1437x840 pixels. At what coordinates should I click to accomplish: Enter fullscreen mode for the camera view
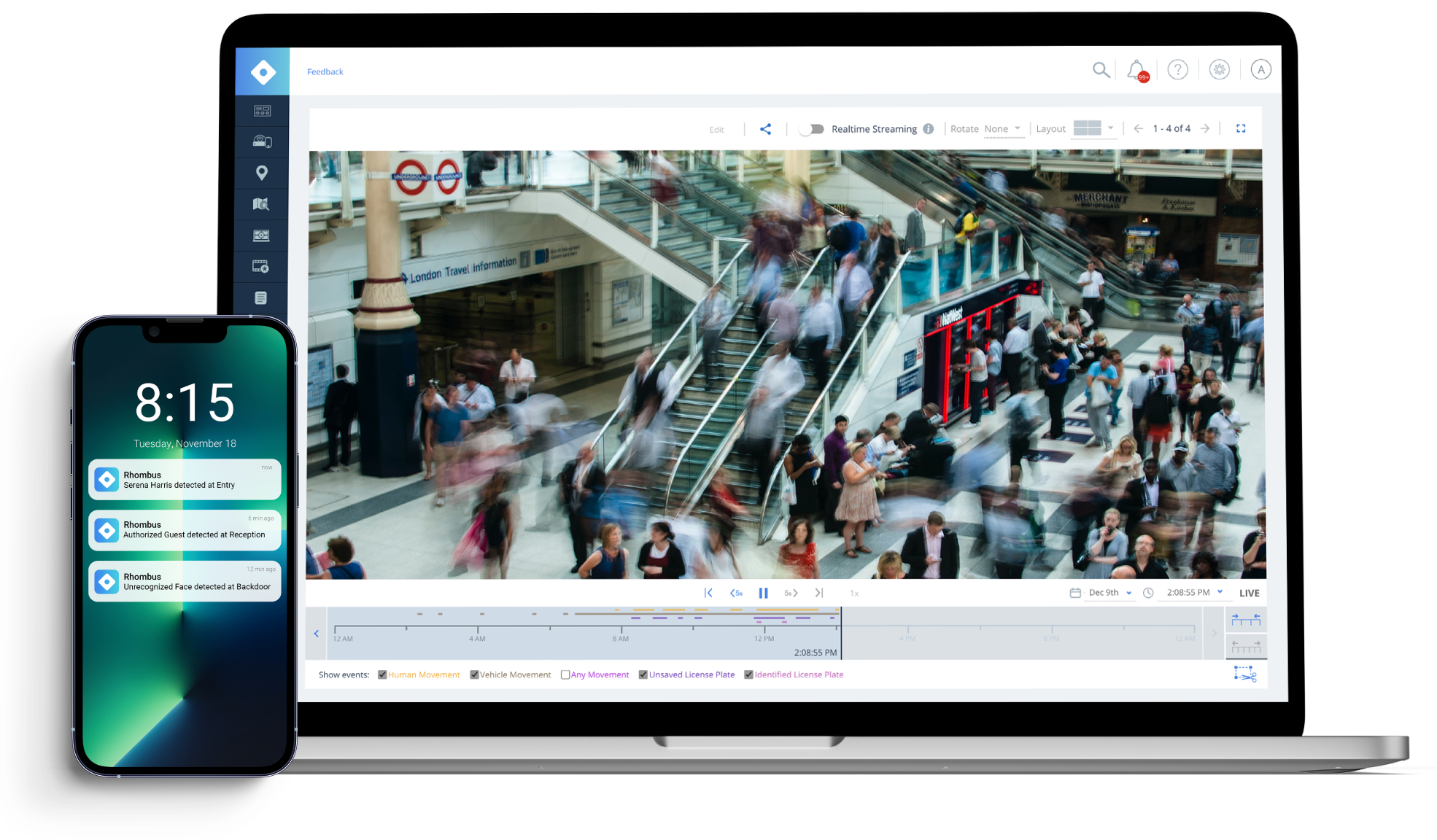[x=1241, y=128]
